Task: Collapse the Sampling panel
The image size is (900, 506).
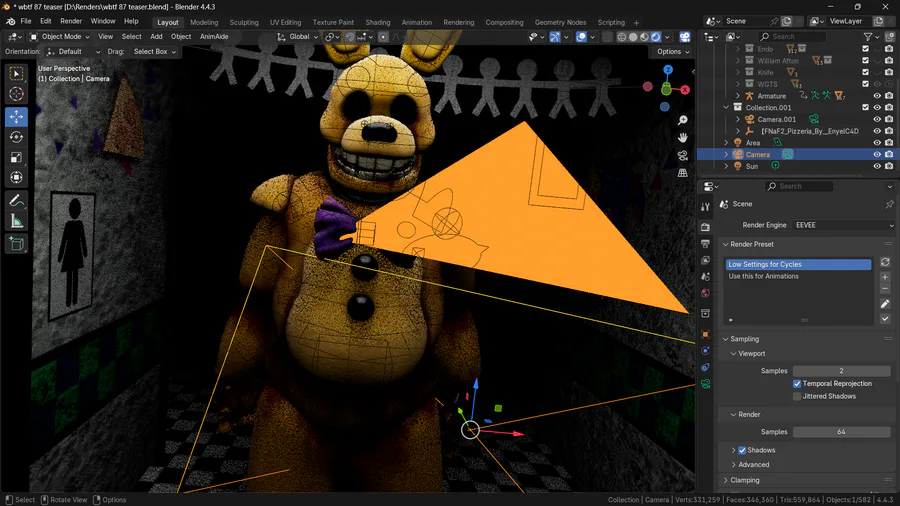Action: coord(744,339)
